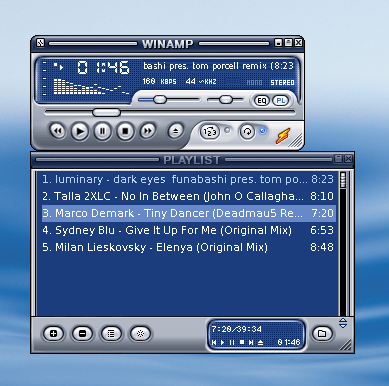Click the volume slider knob
The width and height of the screenshot is (389, 386).
coord(160,99)
